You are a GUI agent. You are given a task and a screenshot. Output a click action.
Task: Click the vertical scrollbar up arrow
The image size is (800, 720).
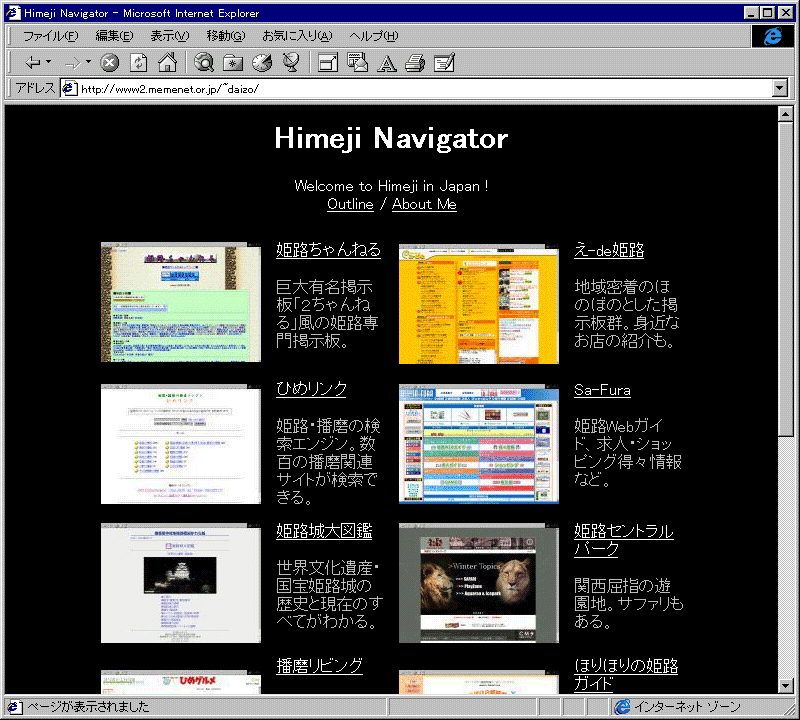click(786, 113)
